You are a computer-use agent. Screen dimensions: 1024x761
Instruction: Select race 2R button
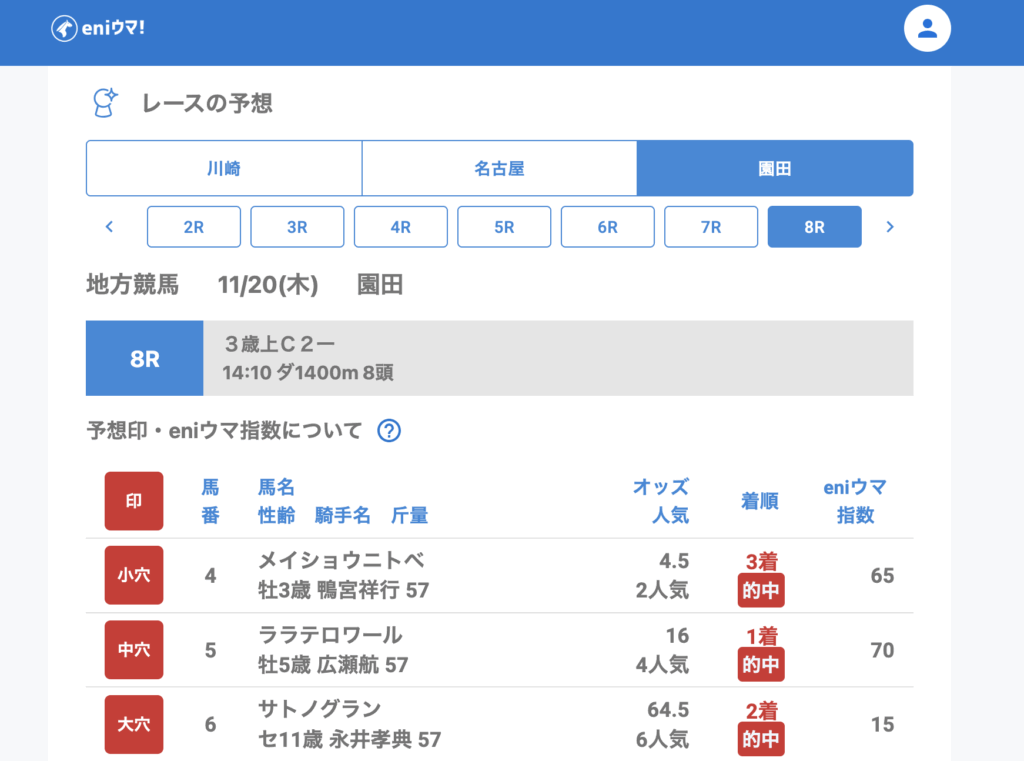pyautogui.click(x=194, y=227)
